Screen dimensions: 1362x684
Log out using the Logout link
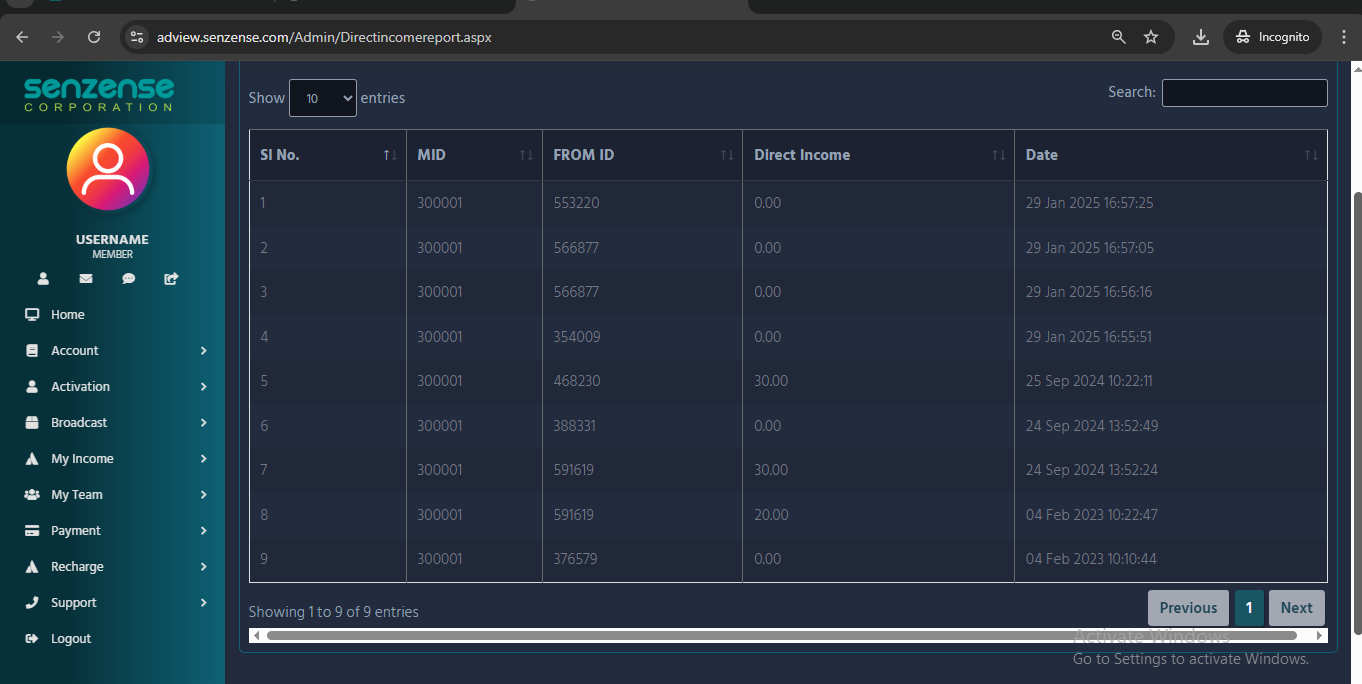click(x=71, y=638)
